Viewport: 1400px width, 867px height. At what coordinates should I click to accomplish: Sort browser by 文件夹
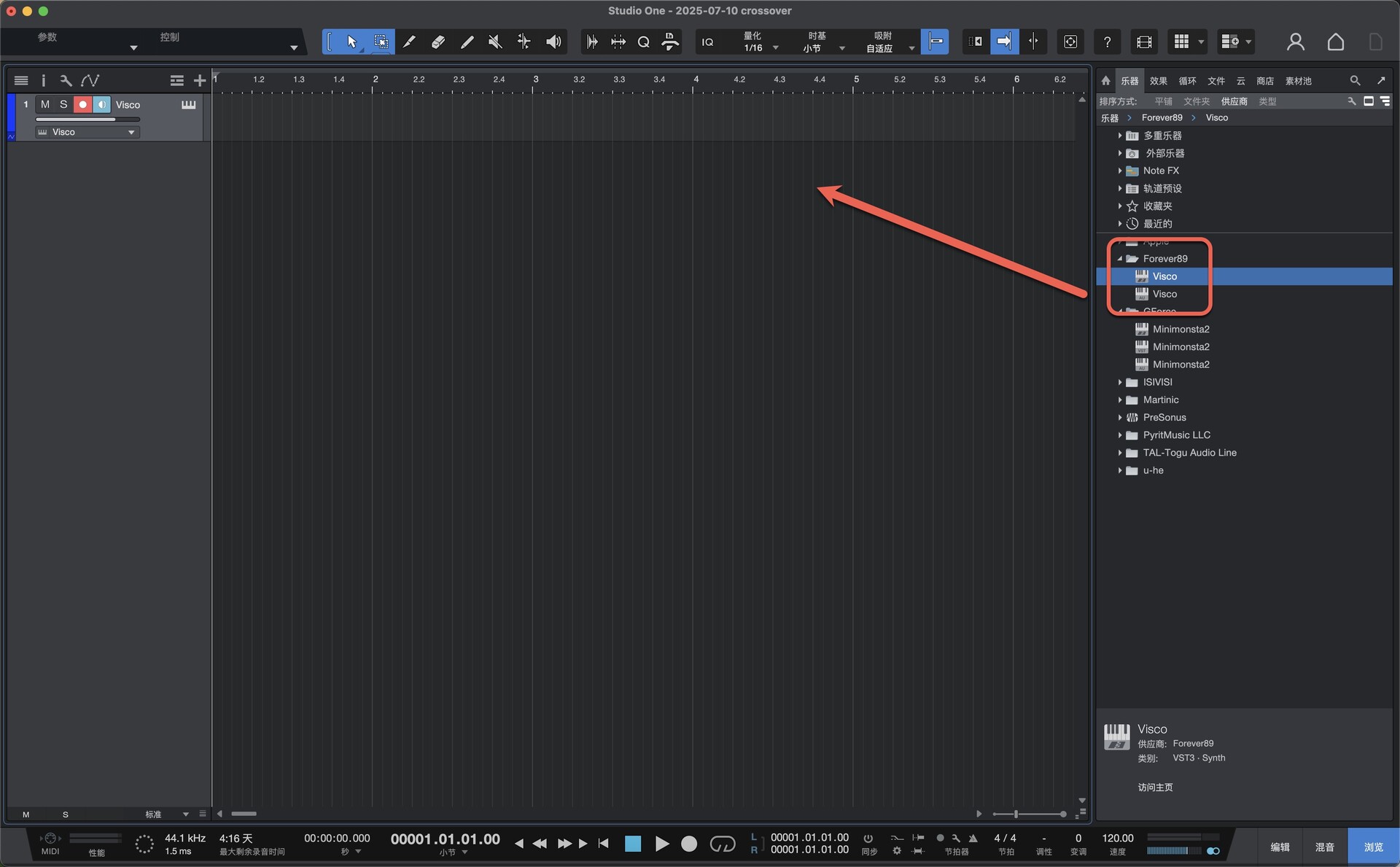pos(1196,101)
